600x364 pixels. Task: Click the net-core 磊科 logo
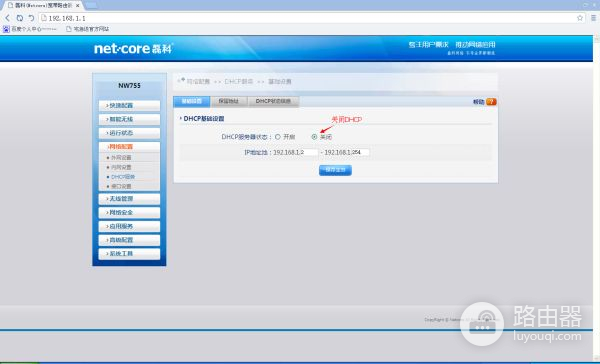tap(134, 49)
